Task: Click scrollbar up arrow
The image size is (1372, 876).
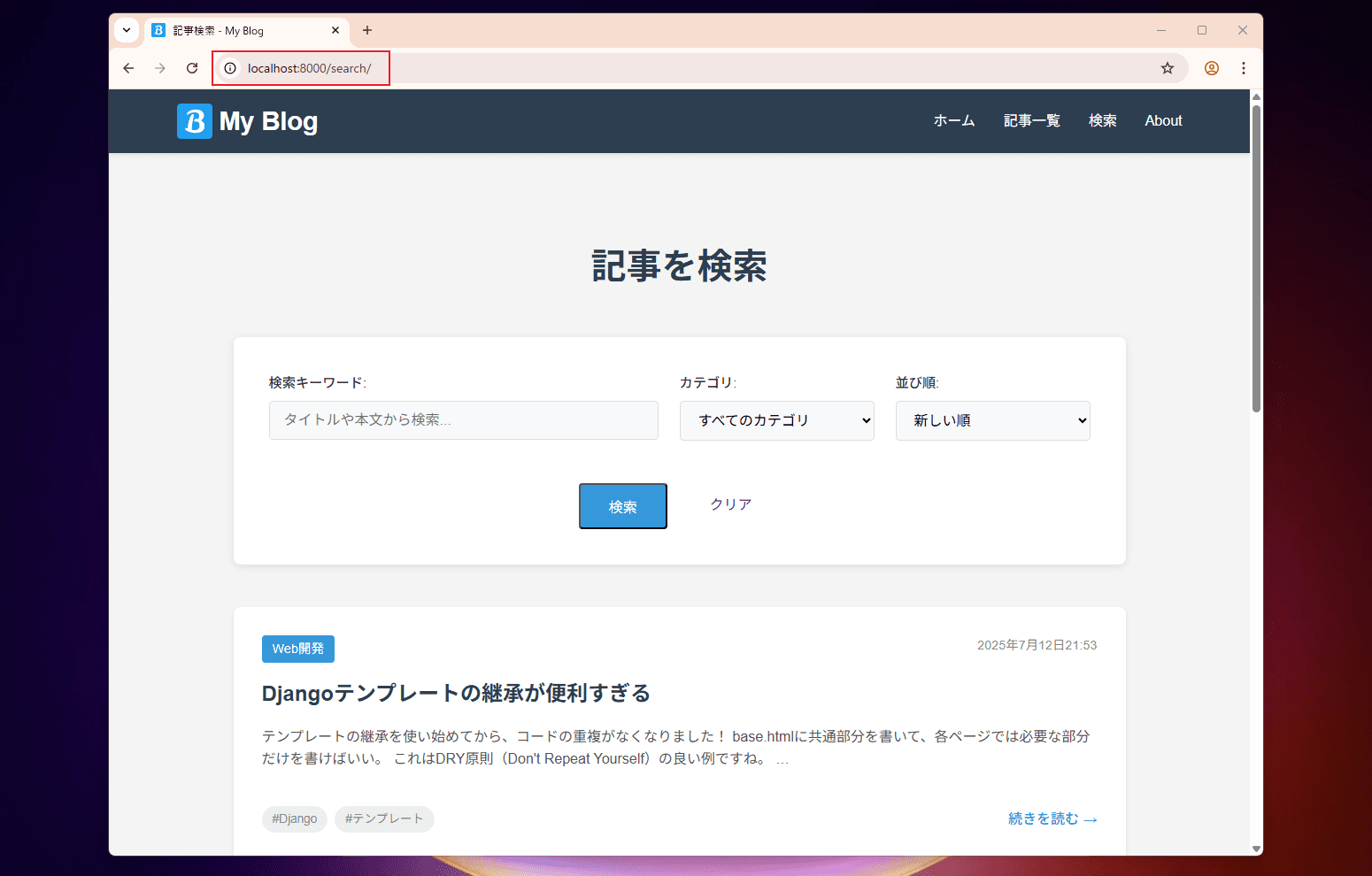Action: (1256, 96)
